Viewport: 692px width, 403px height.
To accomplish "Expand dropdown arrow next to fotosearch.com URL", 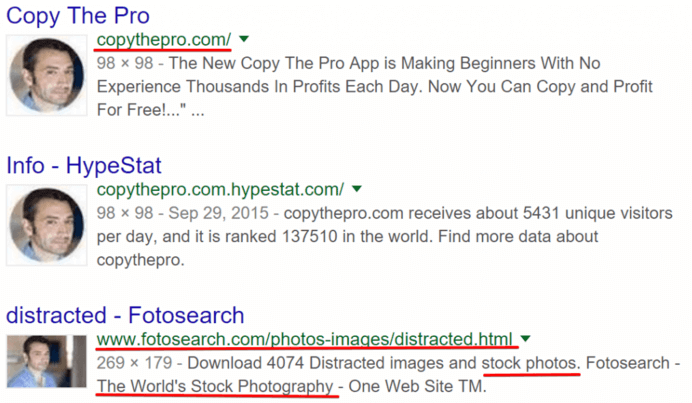I will pyautogui.click(x=525, y=339).
